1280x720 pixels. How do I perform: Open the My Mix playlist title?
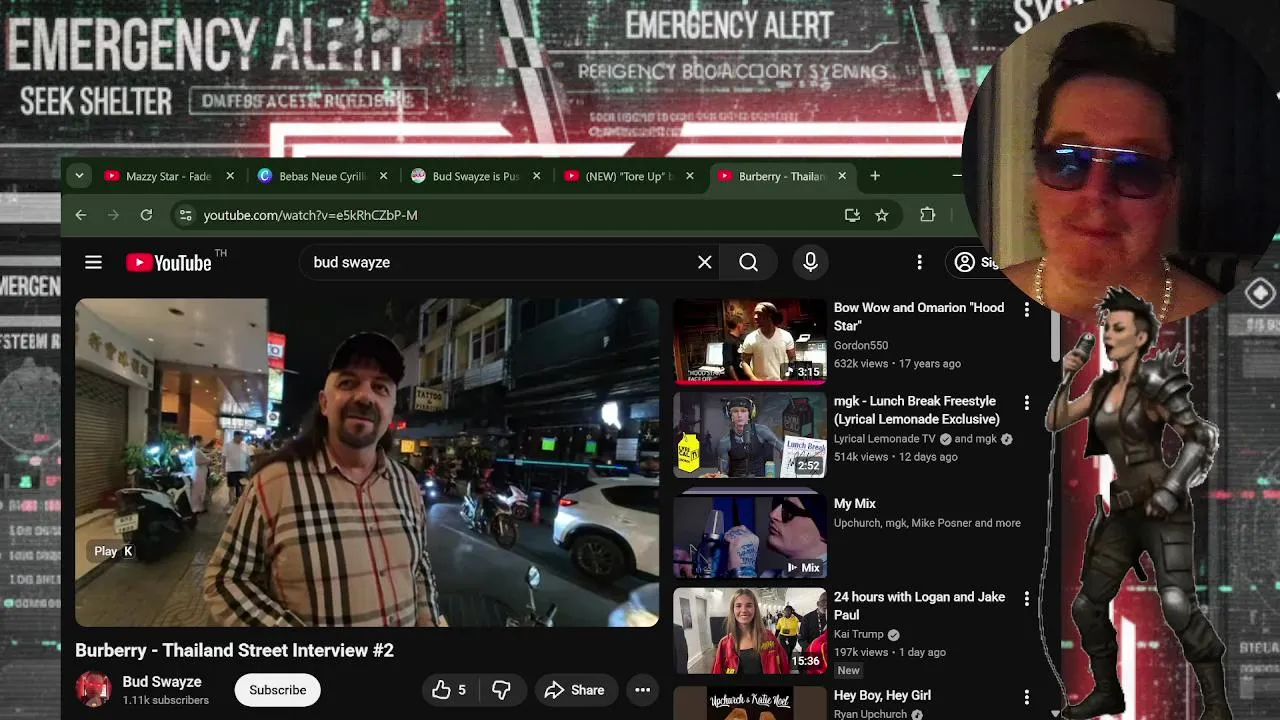[855, 504]
